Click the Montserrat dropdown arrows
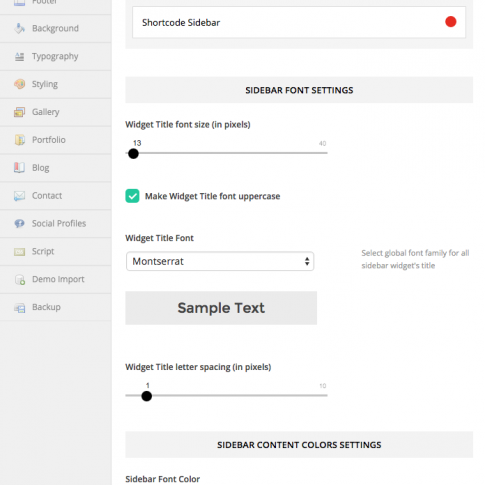This screenshot has width=485, height=485. point(307,261)
